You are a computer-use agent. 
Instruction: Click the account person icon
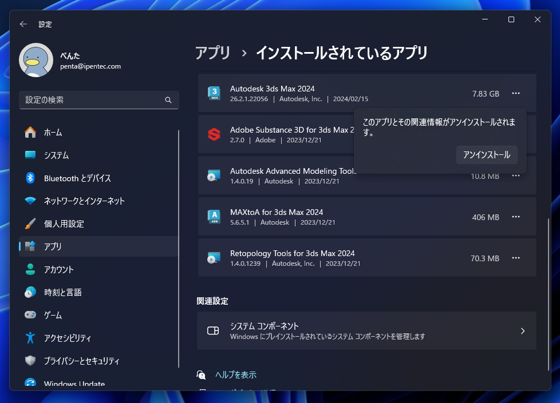(30, 269)
